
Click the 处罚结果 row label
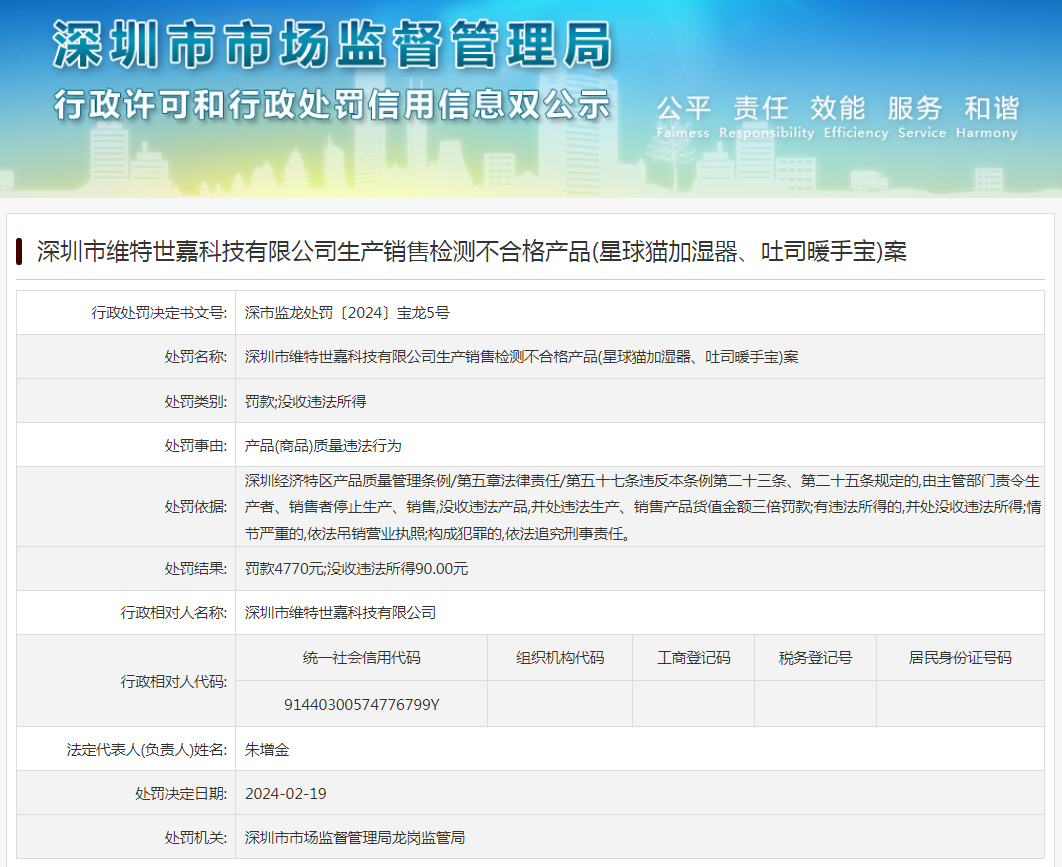tap(195, 568)
